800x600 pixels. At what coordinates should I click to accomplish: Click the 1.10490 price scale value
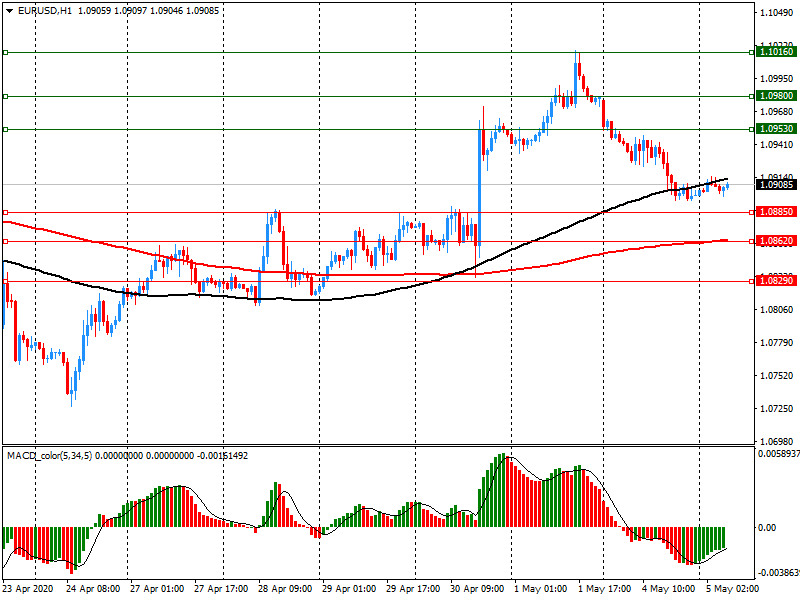777,13
